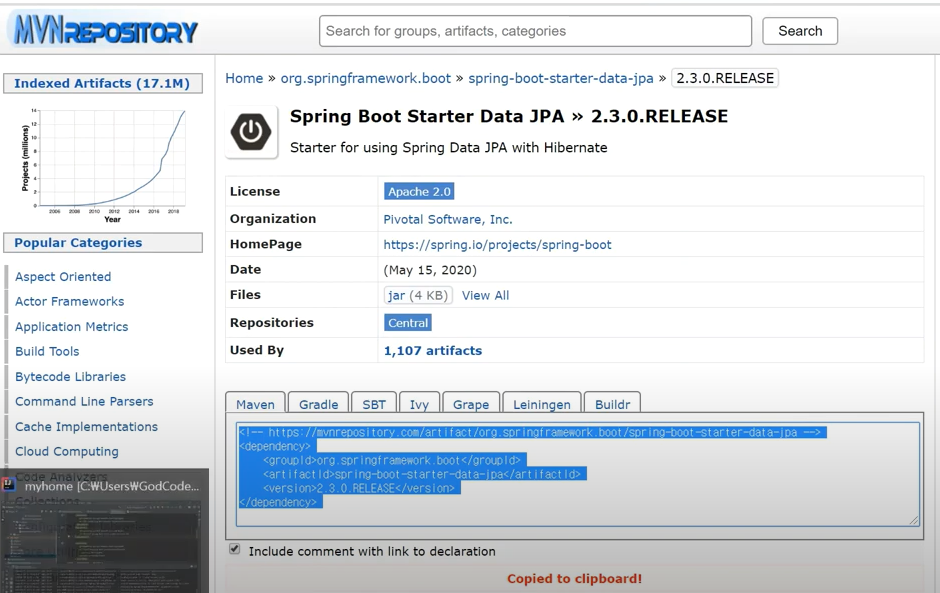Click inside the Maven dependency snippet textarea
Screen dimensions: 940x593
click(577, 474)
